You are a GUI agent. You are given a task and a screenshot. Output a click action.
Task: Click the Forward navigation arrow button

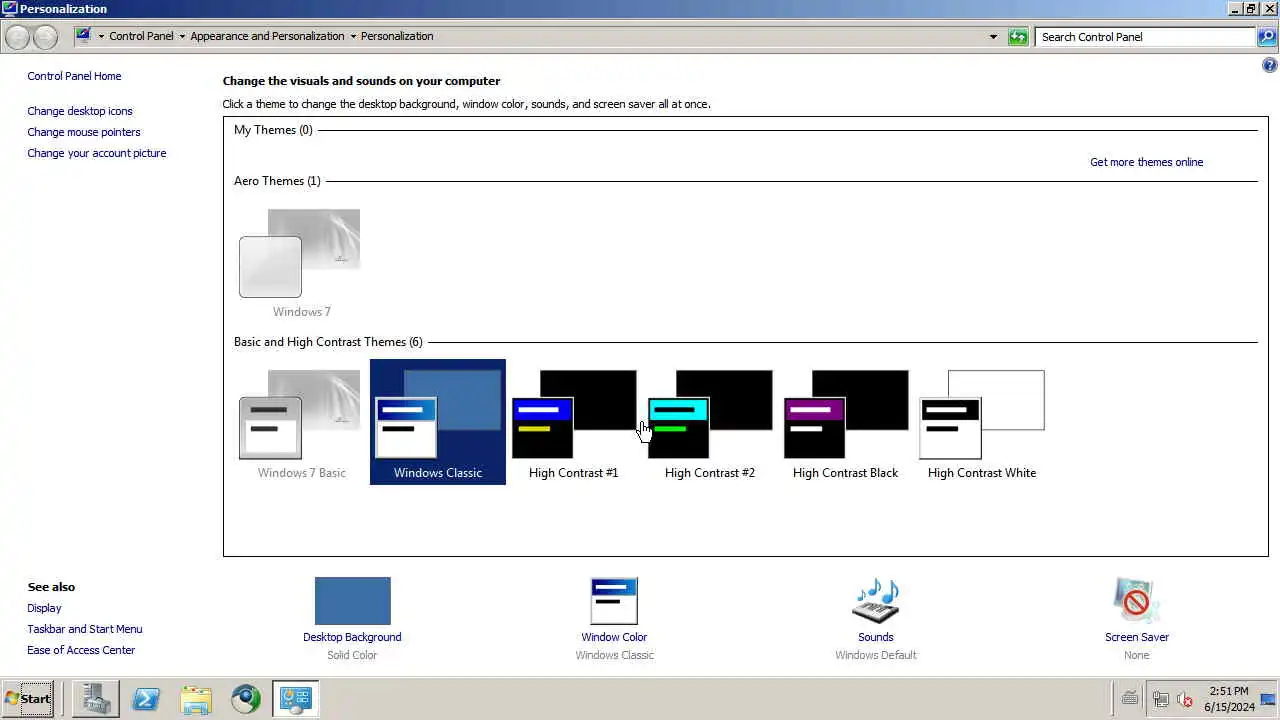click(45, 37)
